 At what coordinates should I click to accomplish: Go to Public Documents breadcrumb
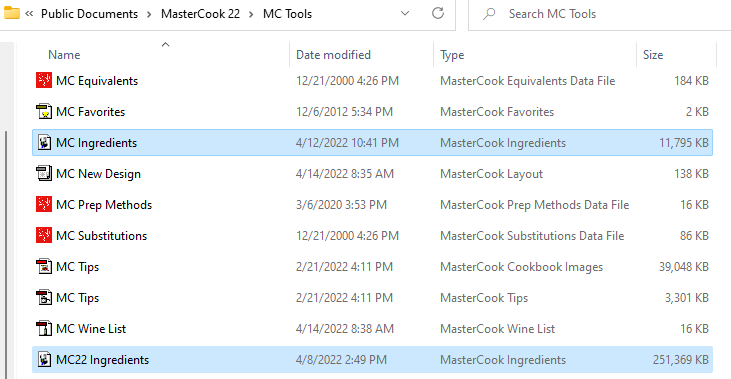tap(90, 14)
